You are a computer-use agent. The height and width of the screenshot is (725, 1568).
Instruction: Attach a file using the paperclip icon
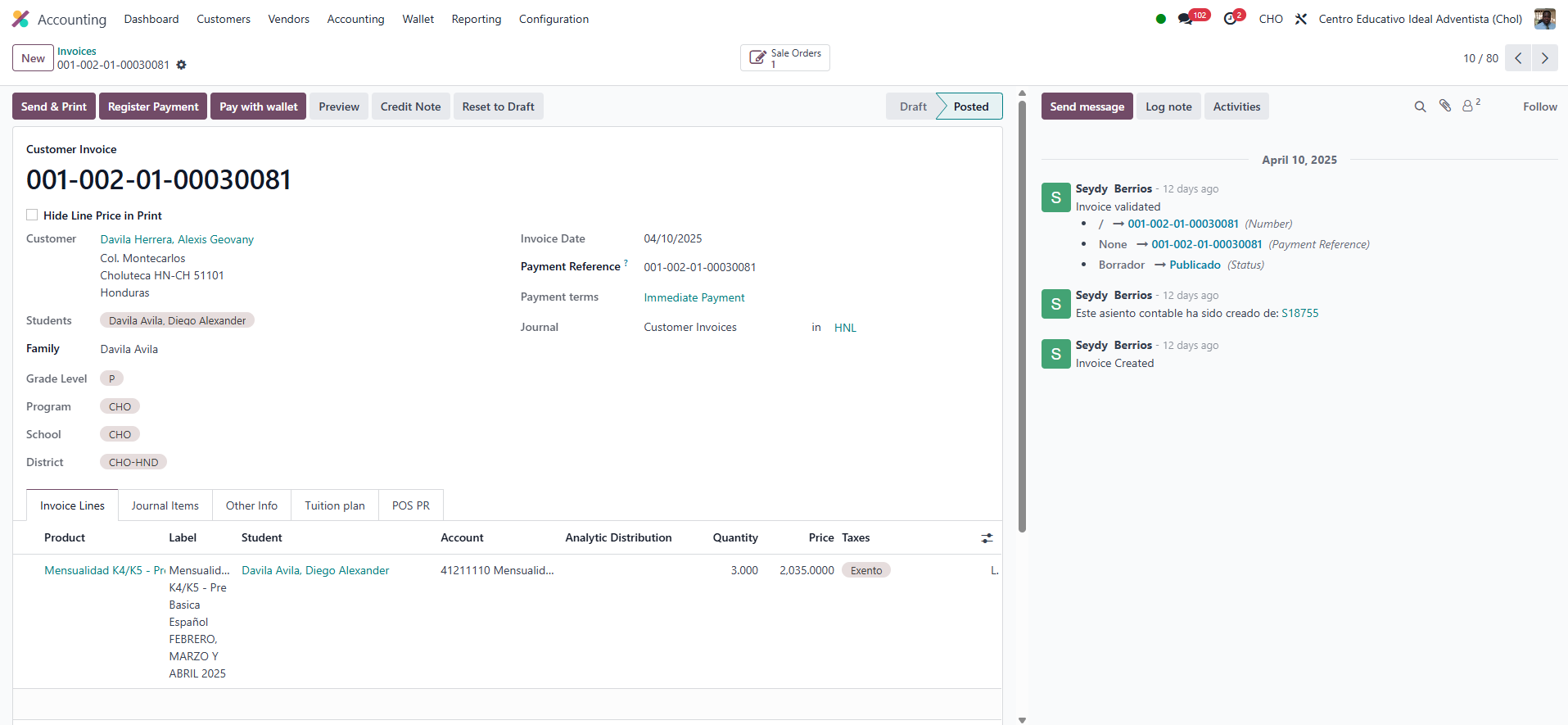coord(1445,106)
